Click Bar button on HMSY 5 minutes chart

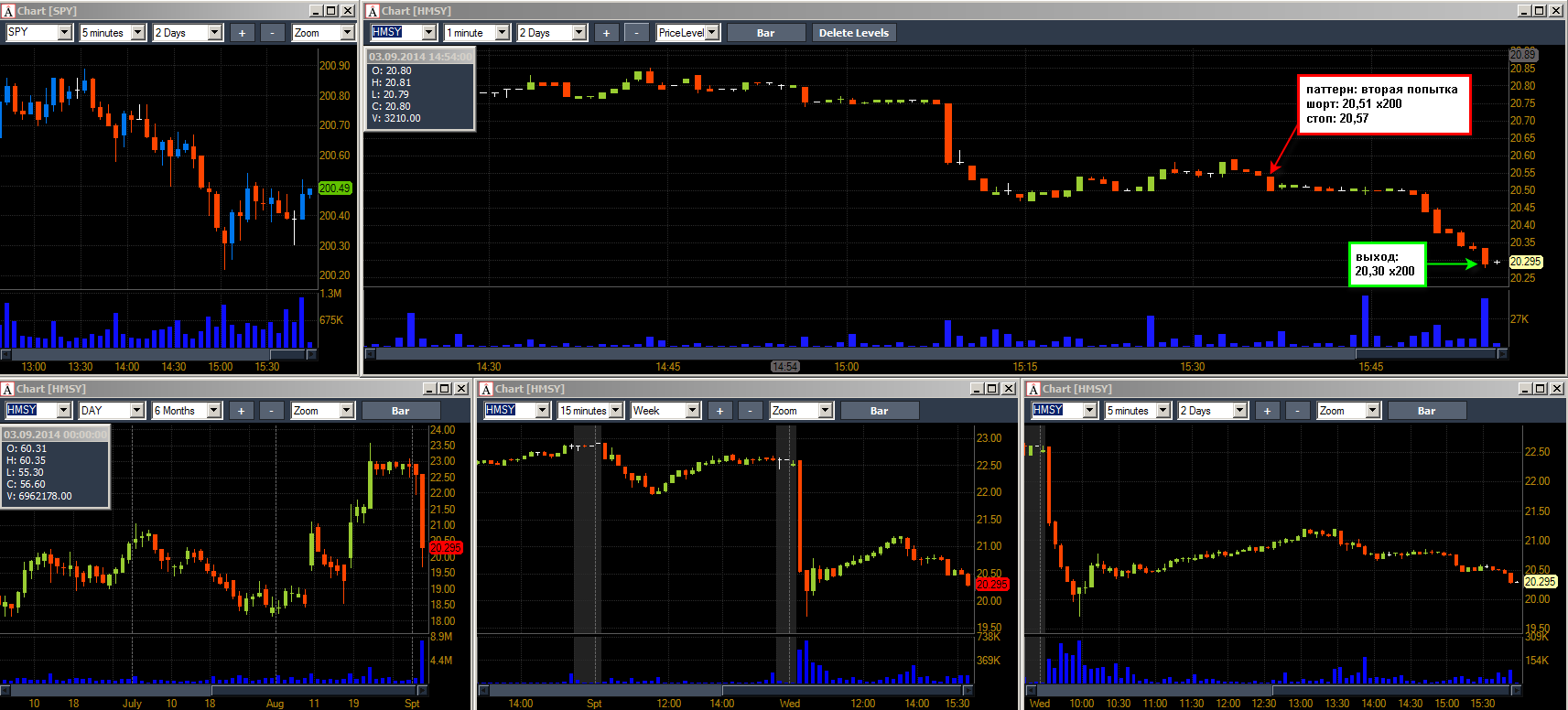[x=1427, y=411]
